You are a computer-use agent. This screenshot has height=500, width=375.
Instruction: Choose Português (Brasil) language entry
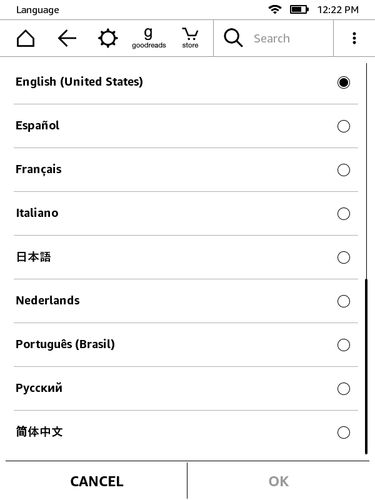pyautogui.click(x=186, y=345)
